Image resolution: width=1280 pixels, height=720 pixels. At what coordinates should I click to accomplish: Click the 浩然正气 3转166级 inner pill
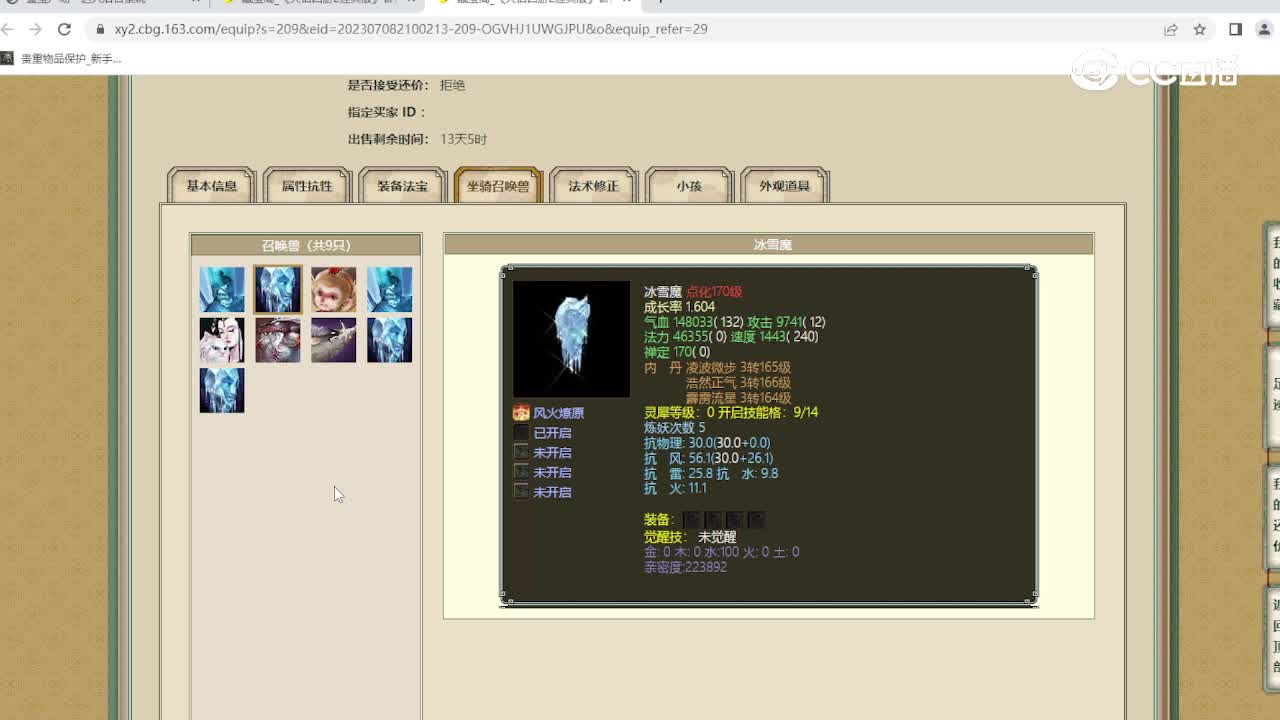738,383
